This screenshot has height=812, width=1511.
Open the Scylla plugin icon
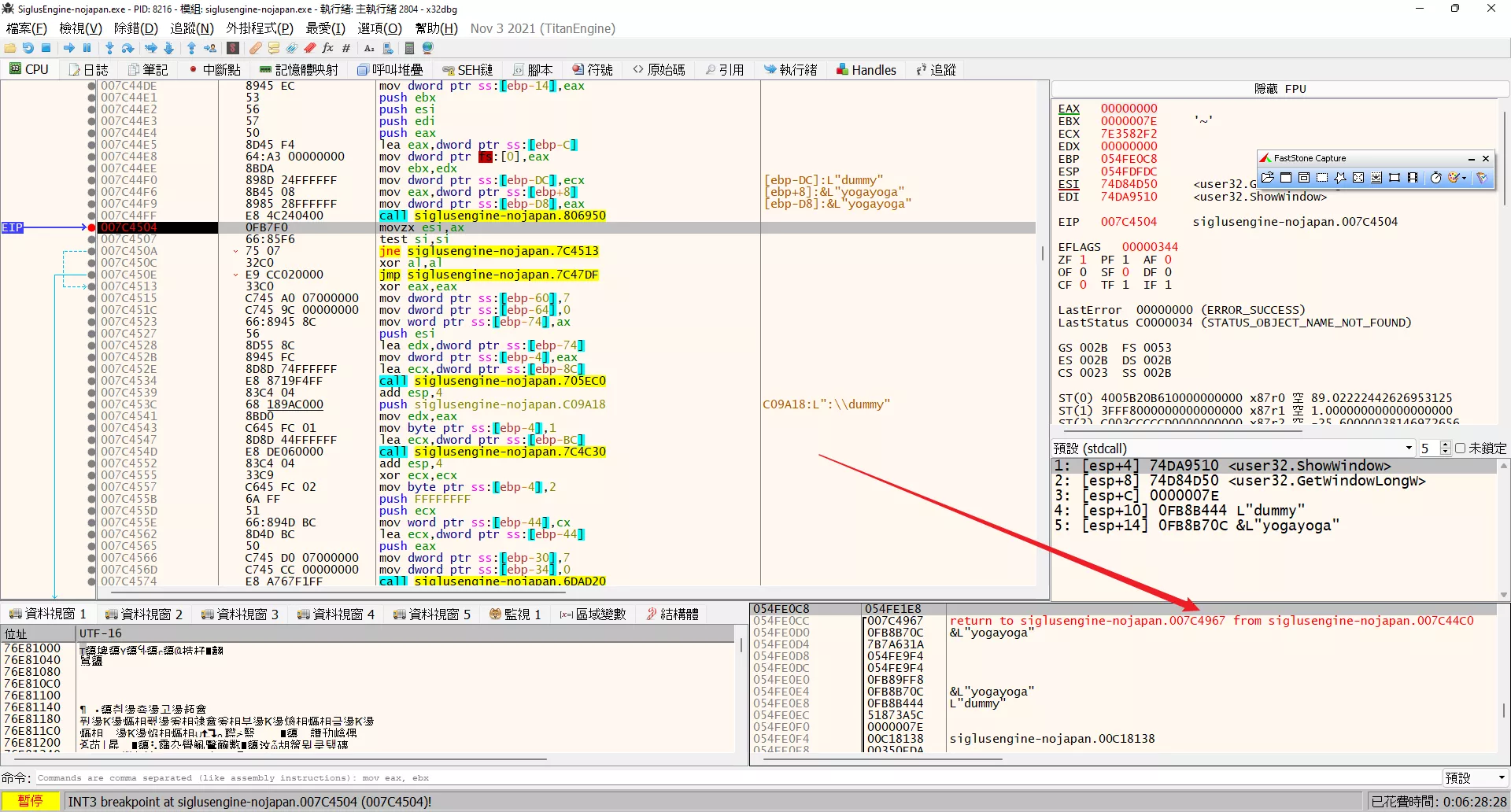tap(233, 48)
